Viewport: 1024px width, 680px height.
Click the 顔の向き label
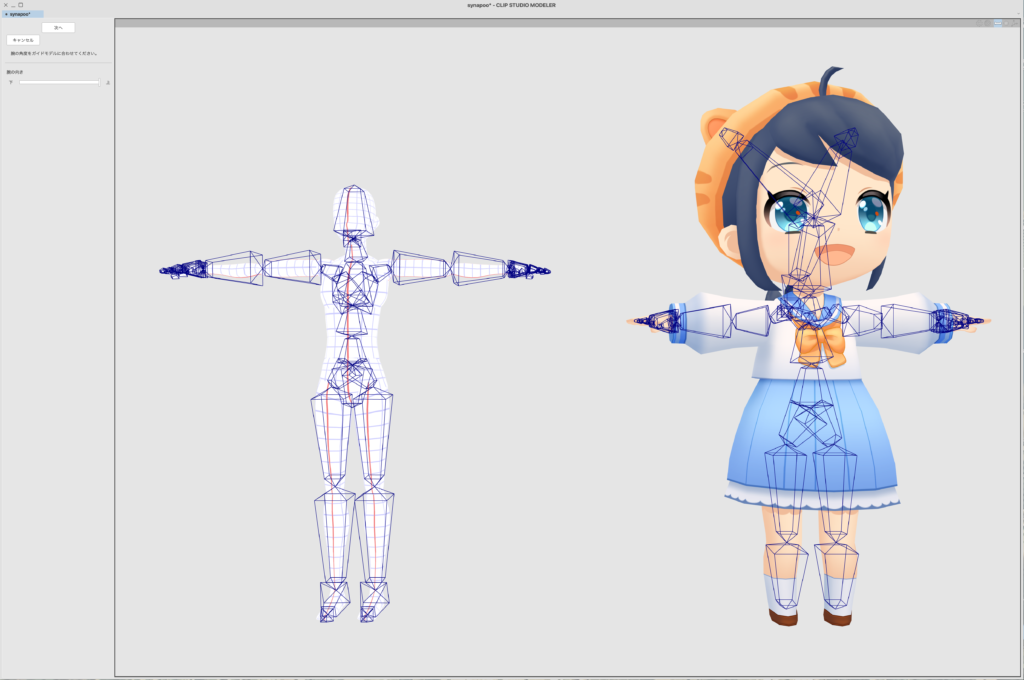[15, 72]
